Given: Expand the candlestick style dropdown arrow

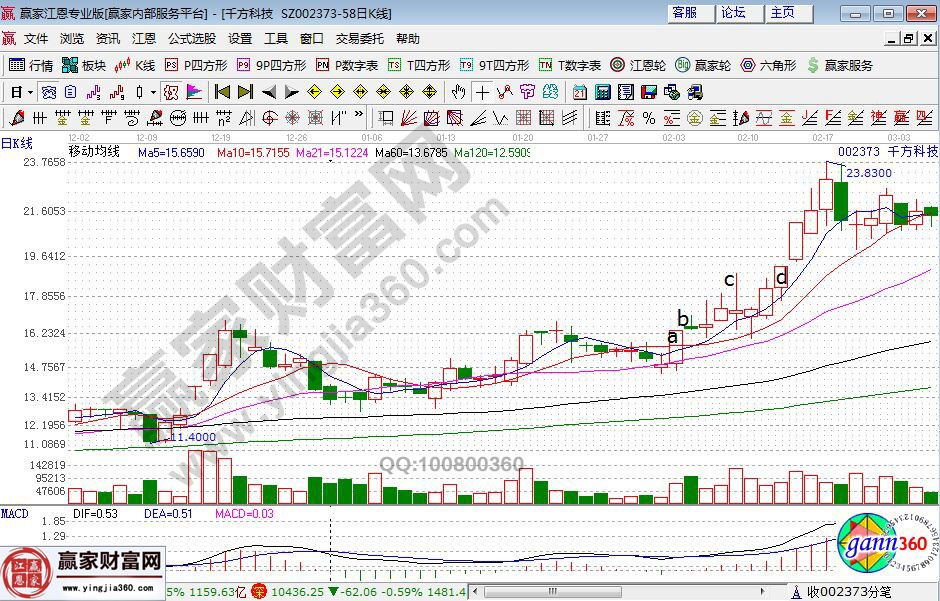Looking at the screenshot, I should click(152, 92).
